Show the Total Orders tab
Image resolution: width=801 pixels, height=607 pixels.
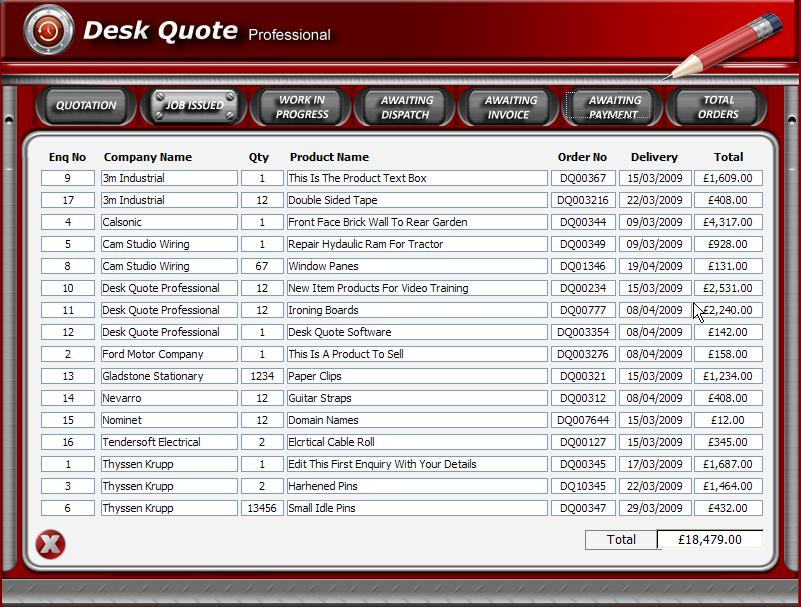pyautogui.click(x=718, y=107)
